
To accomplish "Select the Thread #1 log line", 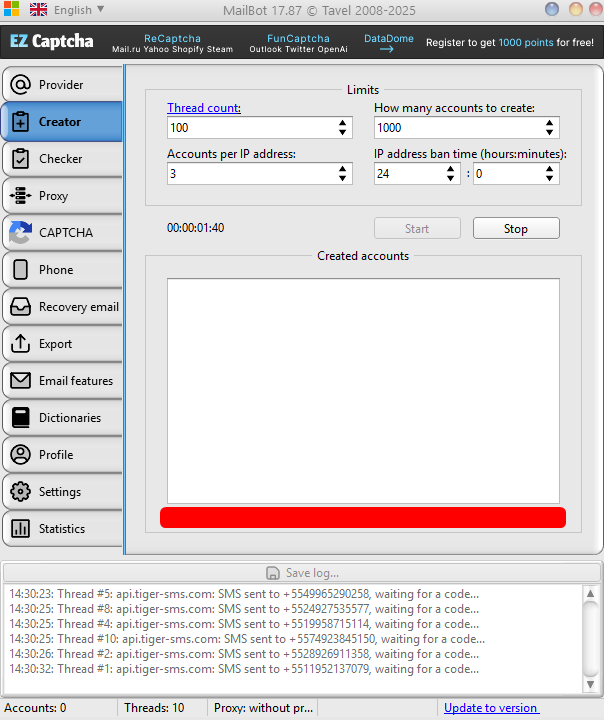I will [244, 669].
